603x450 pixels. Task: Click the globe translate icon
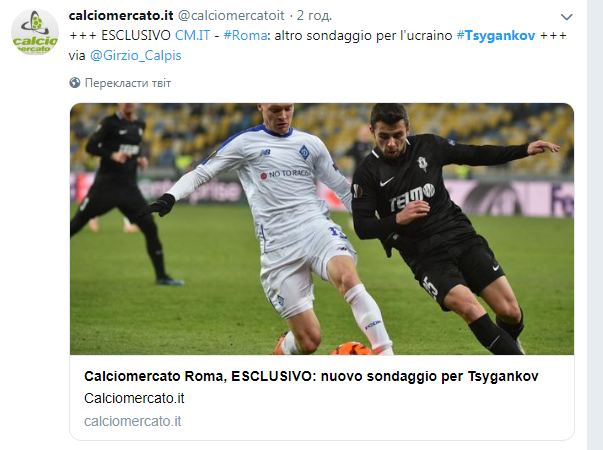[x=75, y=83]
